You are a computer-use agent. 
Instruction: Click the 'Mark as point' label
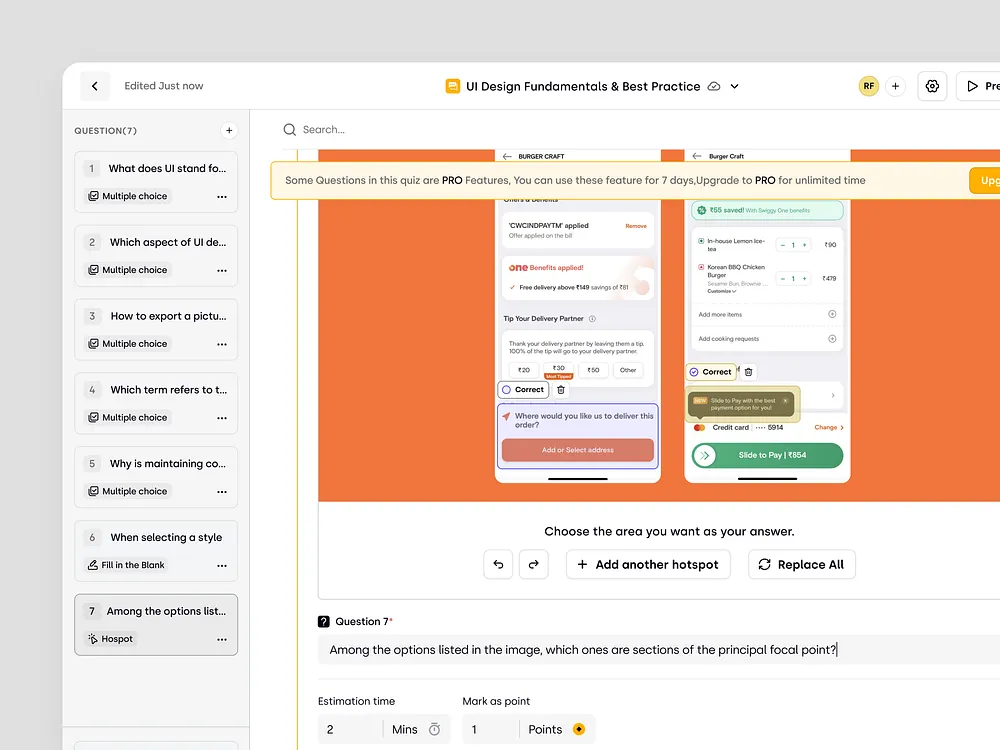(496, 701)
